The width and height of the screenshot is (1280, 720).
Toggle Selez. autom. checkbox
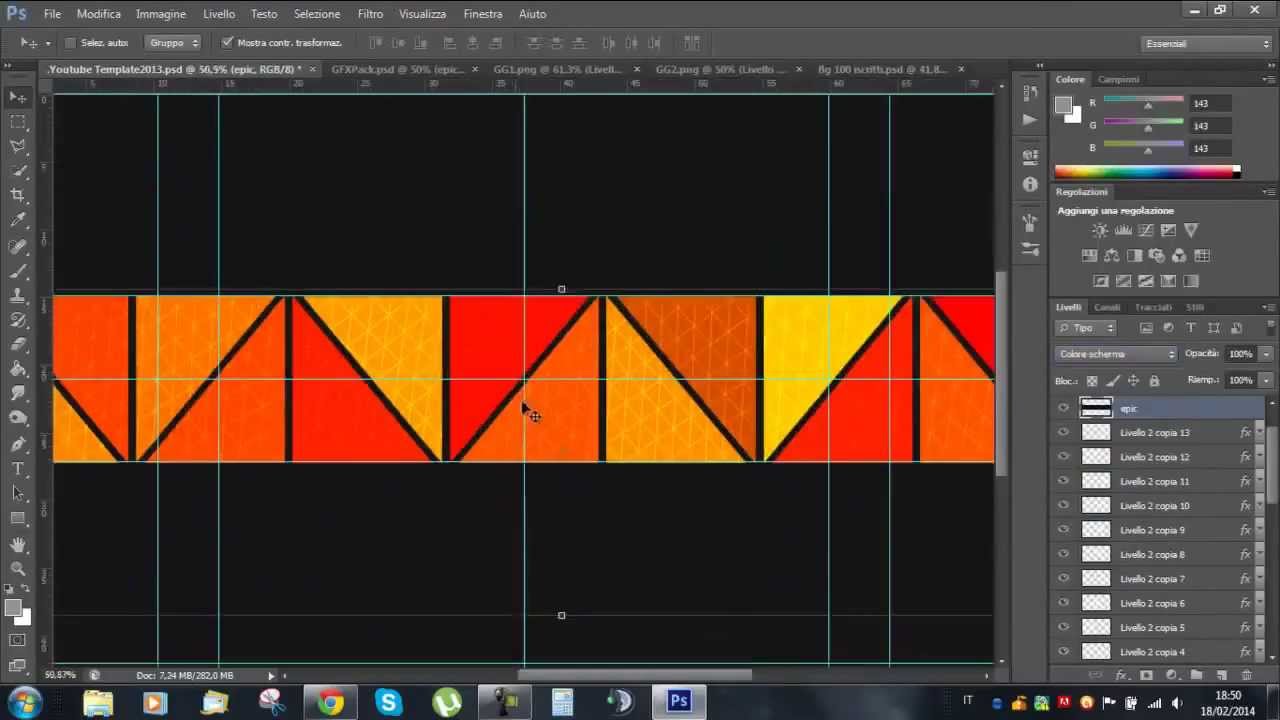point(70,43)
